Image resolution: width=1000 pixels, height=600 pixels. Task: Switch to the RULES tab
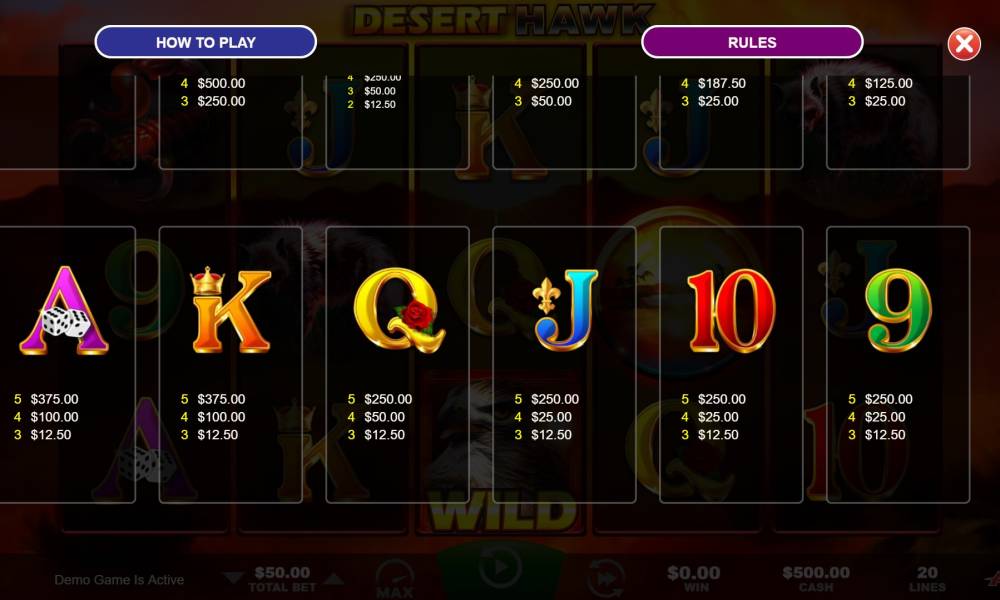pos(752,42)
